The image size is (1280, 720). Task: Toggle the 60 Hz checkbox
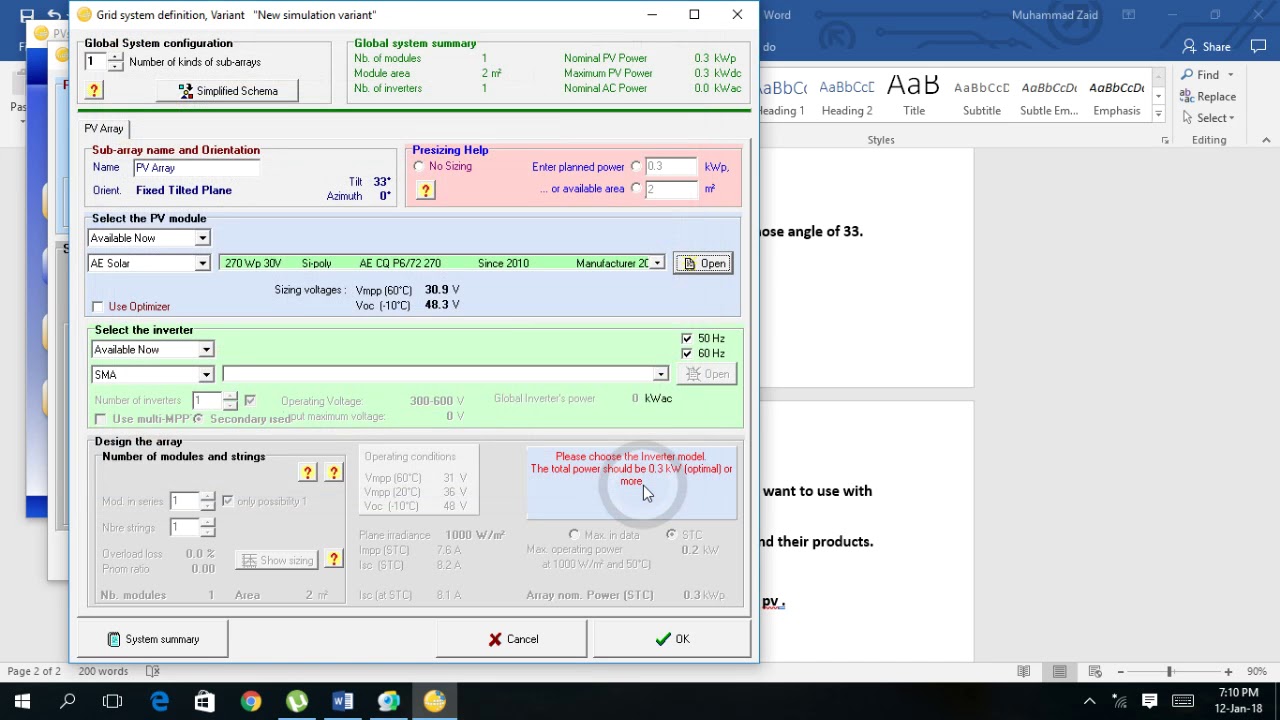click(x=686, y=353)
